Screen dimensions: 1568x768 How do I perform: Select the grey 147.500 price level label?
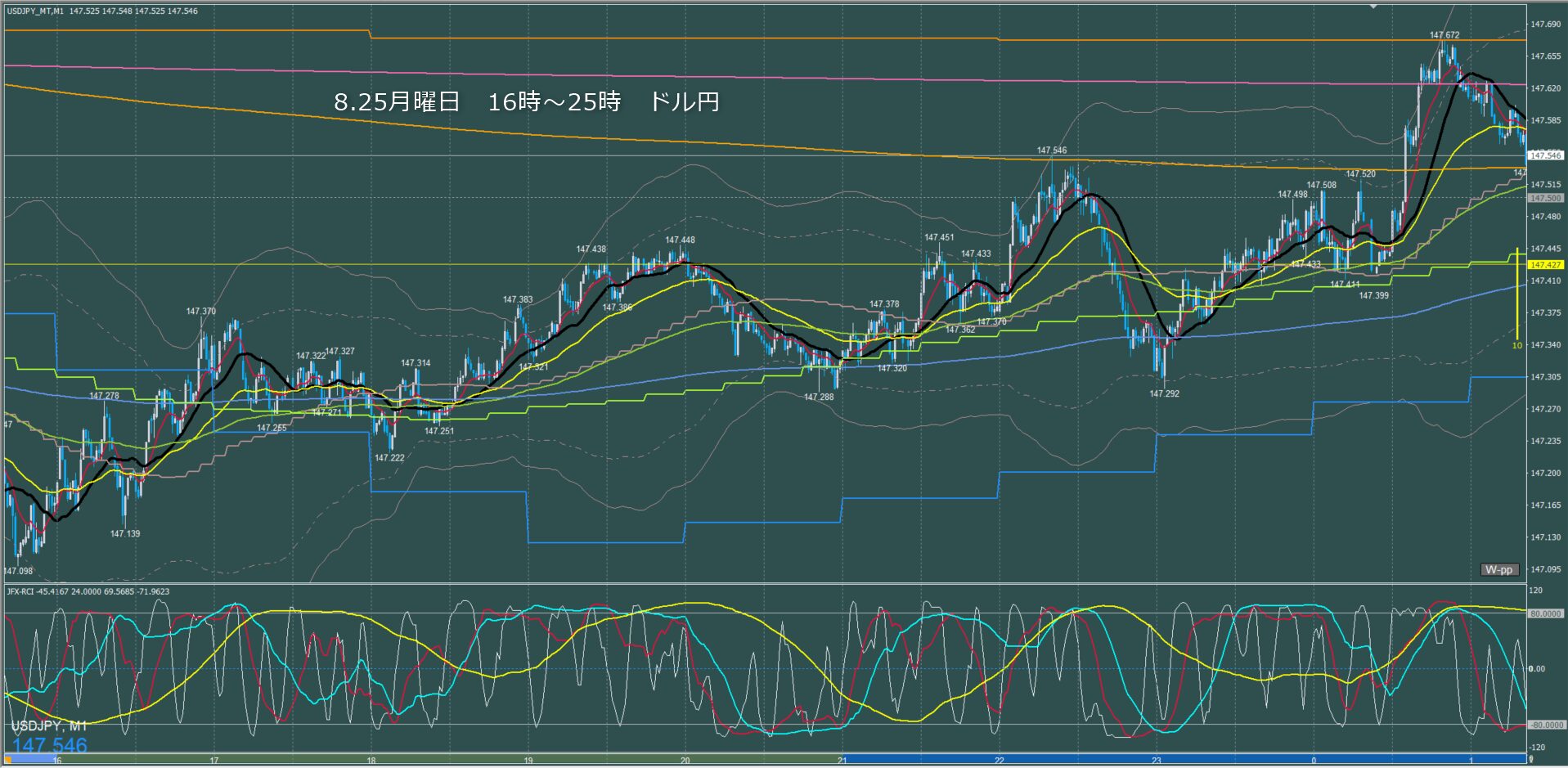(1545, 198)
